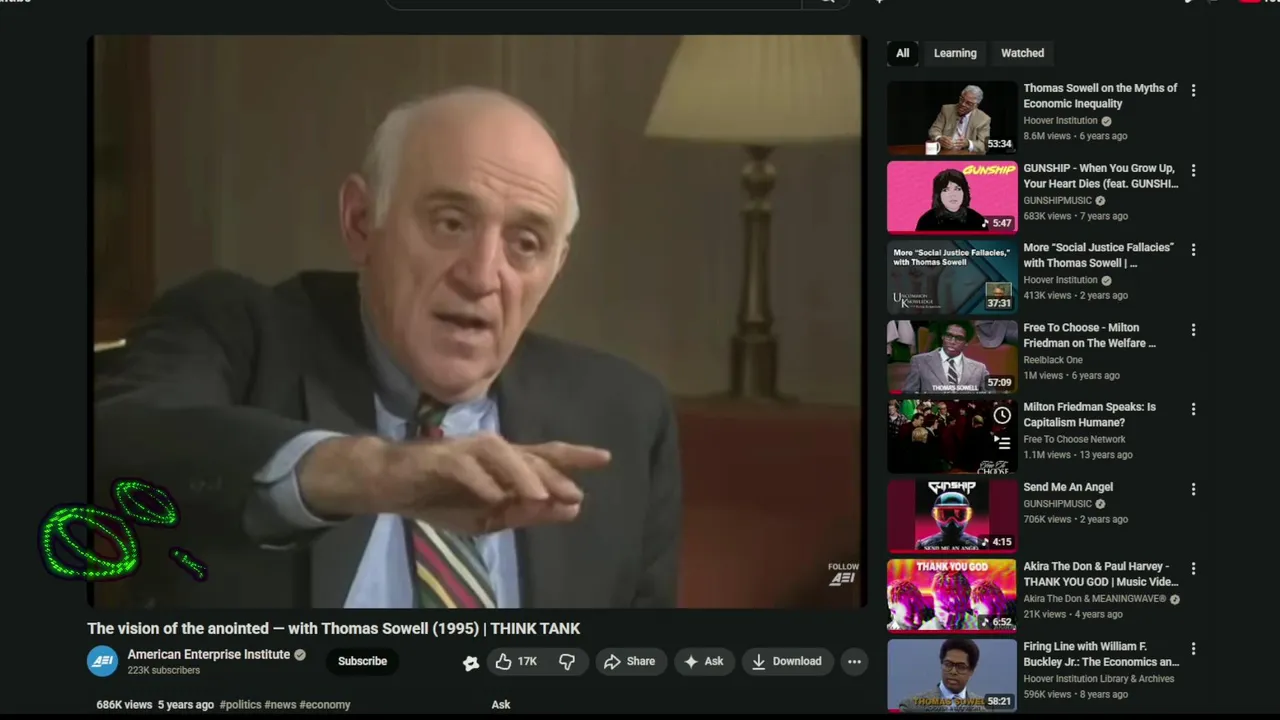Viewport: 1280px width, 720px height.
Task: Select the All filter chip
Action: [903, 53]
